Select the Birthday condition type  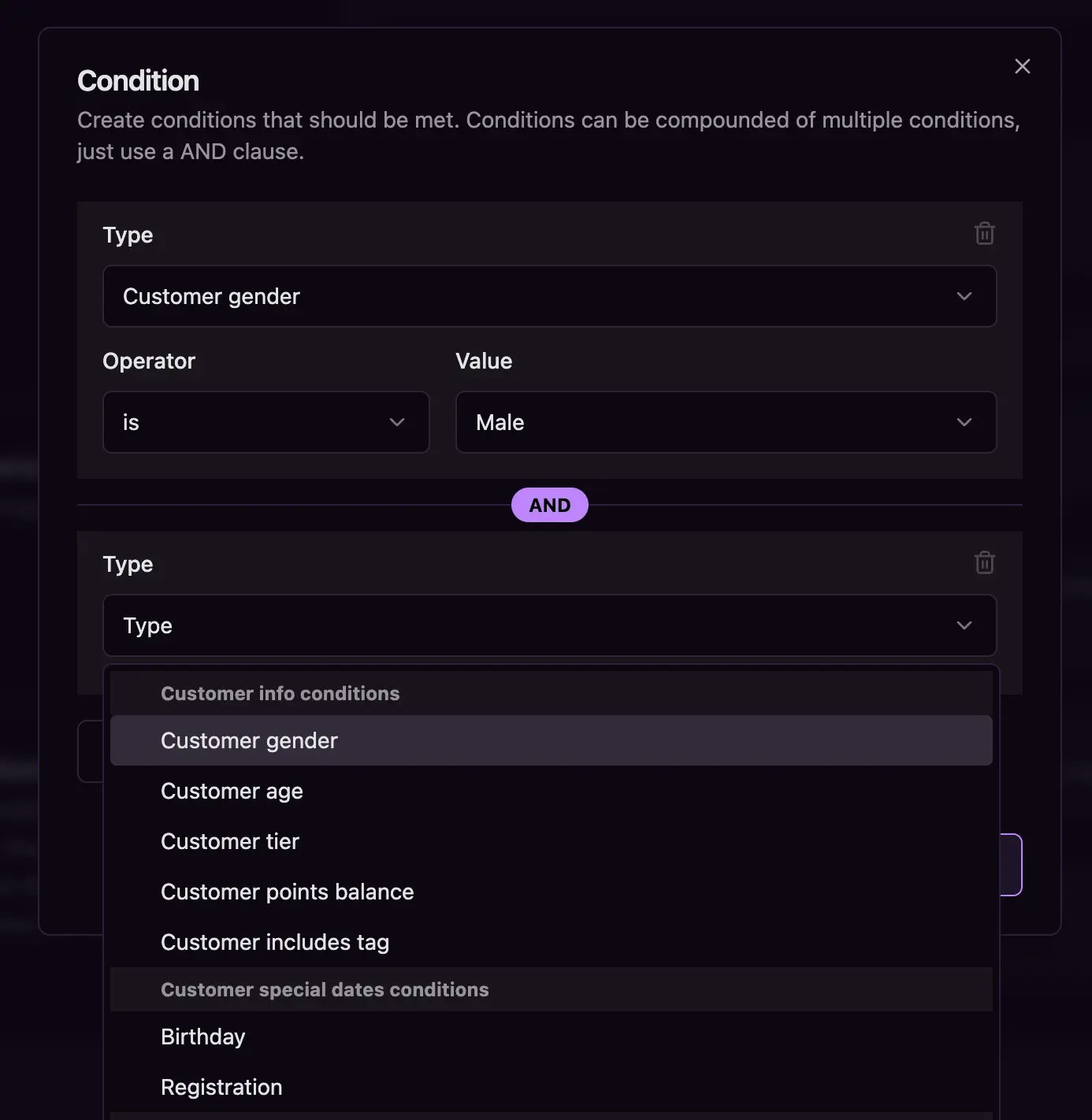pos(203,1037)
